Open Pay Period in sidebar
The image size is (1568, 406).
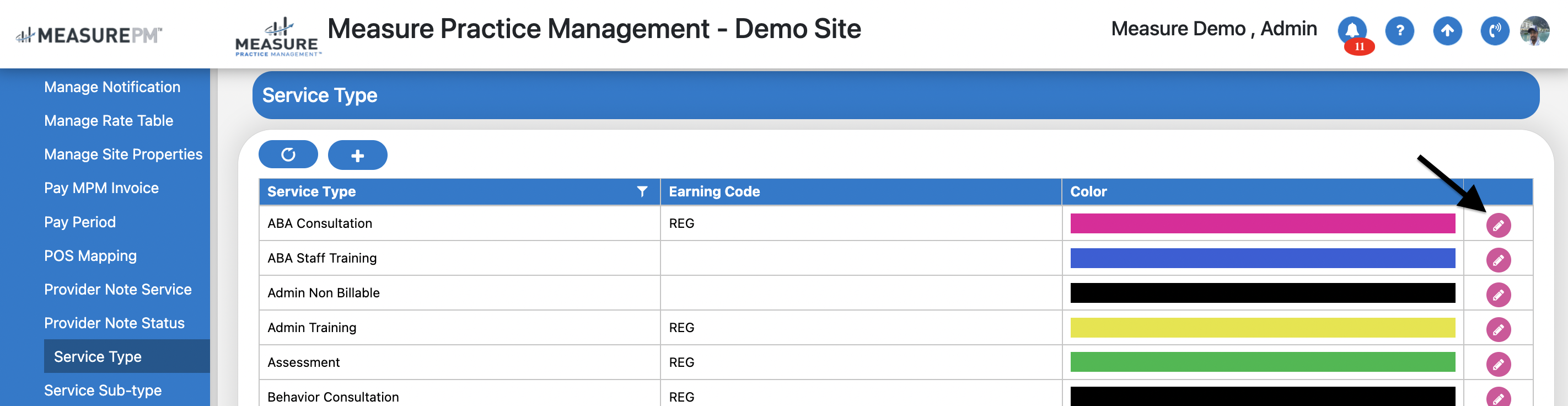pos(80,222)
